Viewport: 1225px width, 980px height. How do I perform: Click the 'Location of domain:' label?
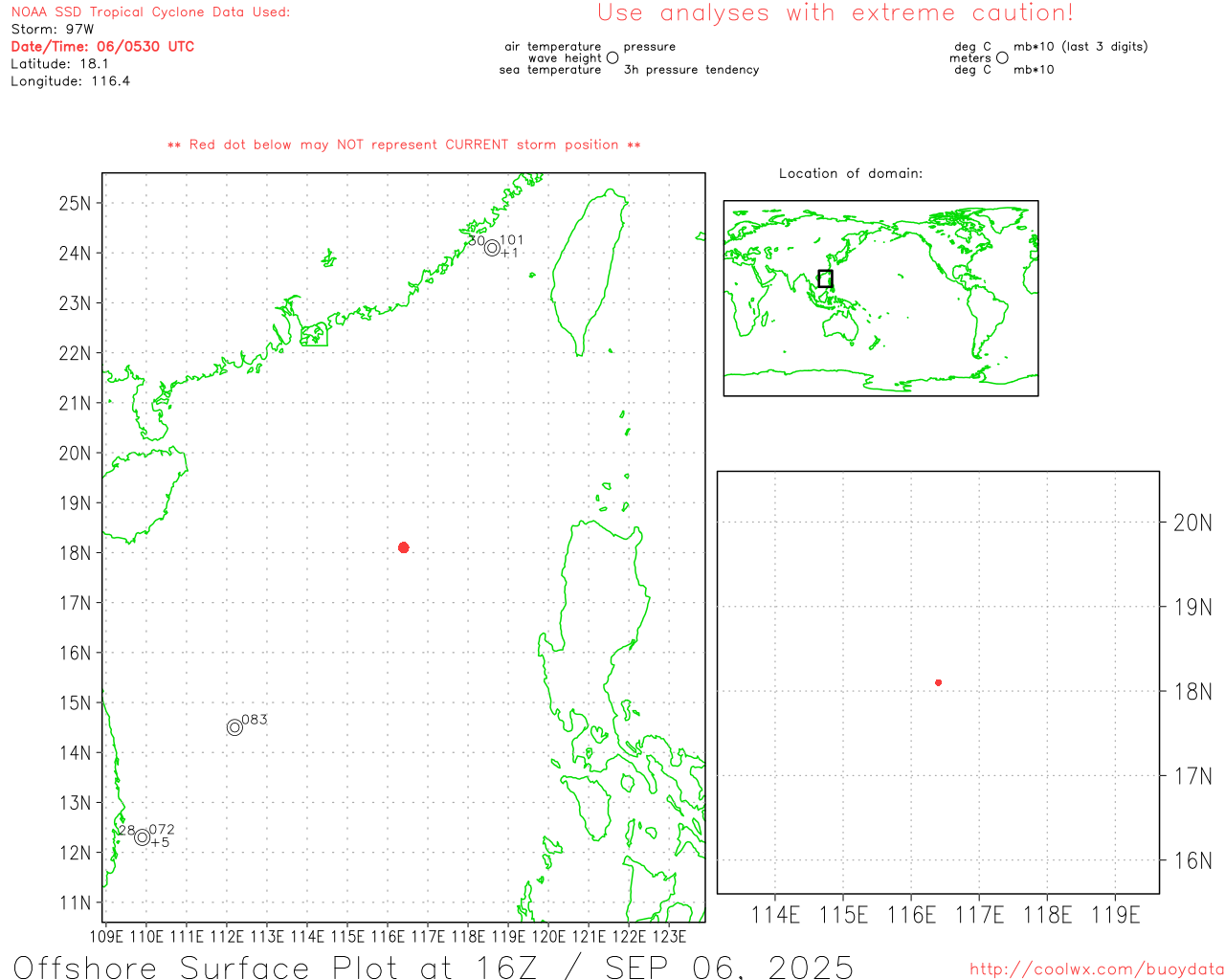851,173
